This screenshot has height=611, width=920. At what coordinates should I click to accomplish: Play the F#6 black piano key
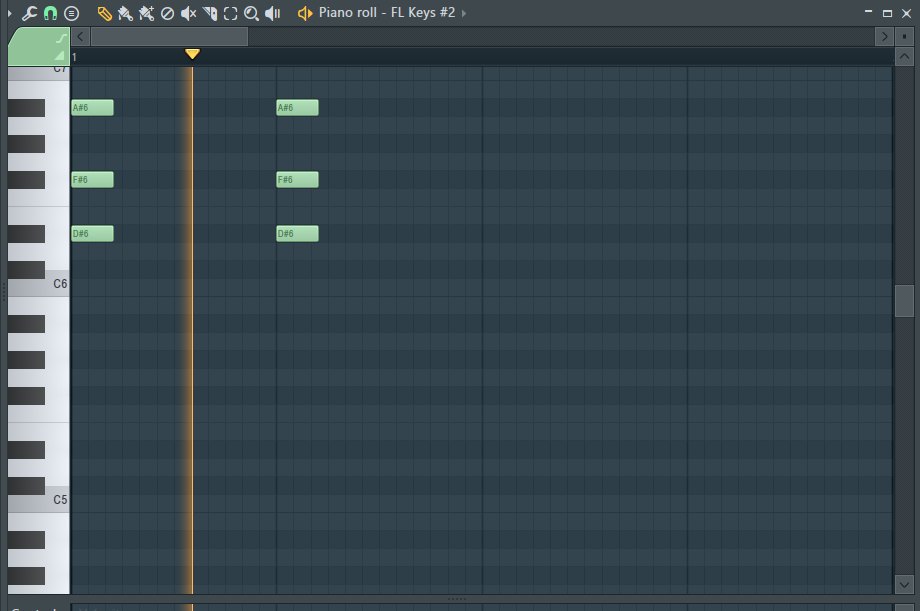point(26,180)
